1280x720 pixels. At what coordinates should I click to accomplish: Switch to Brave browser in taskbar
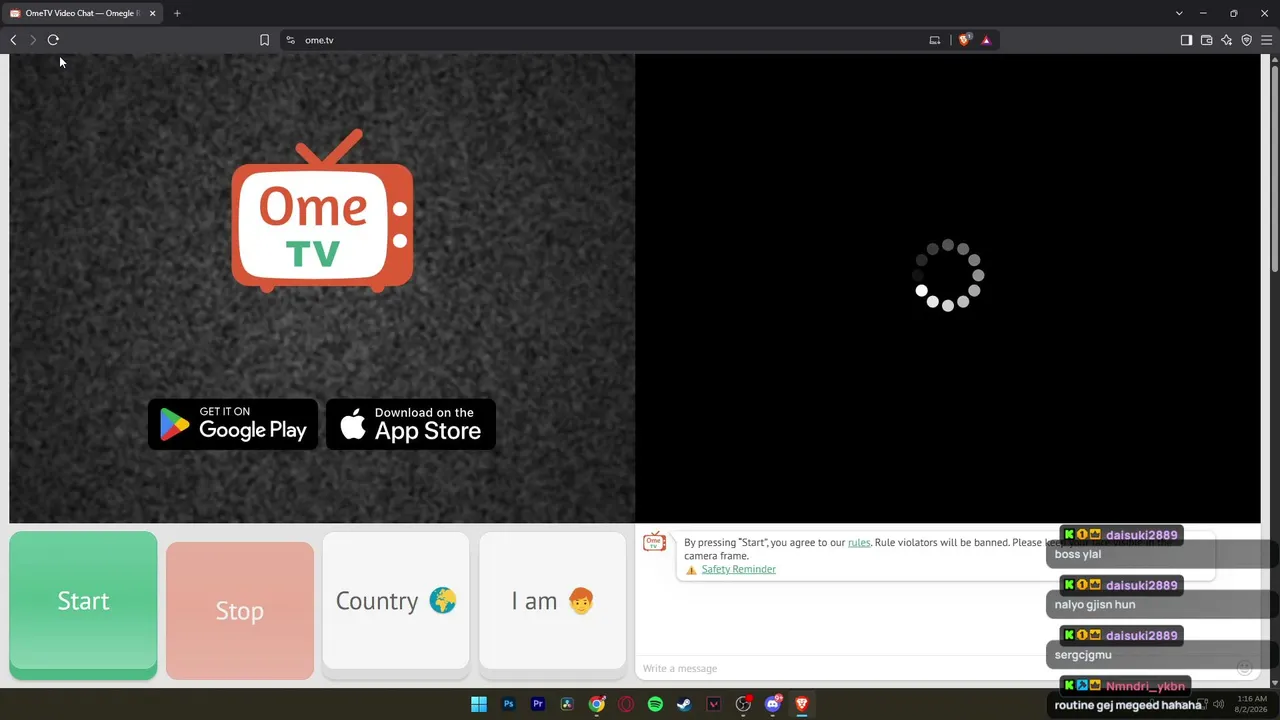802,704
